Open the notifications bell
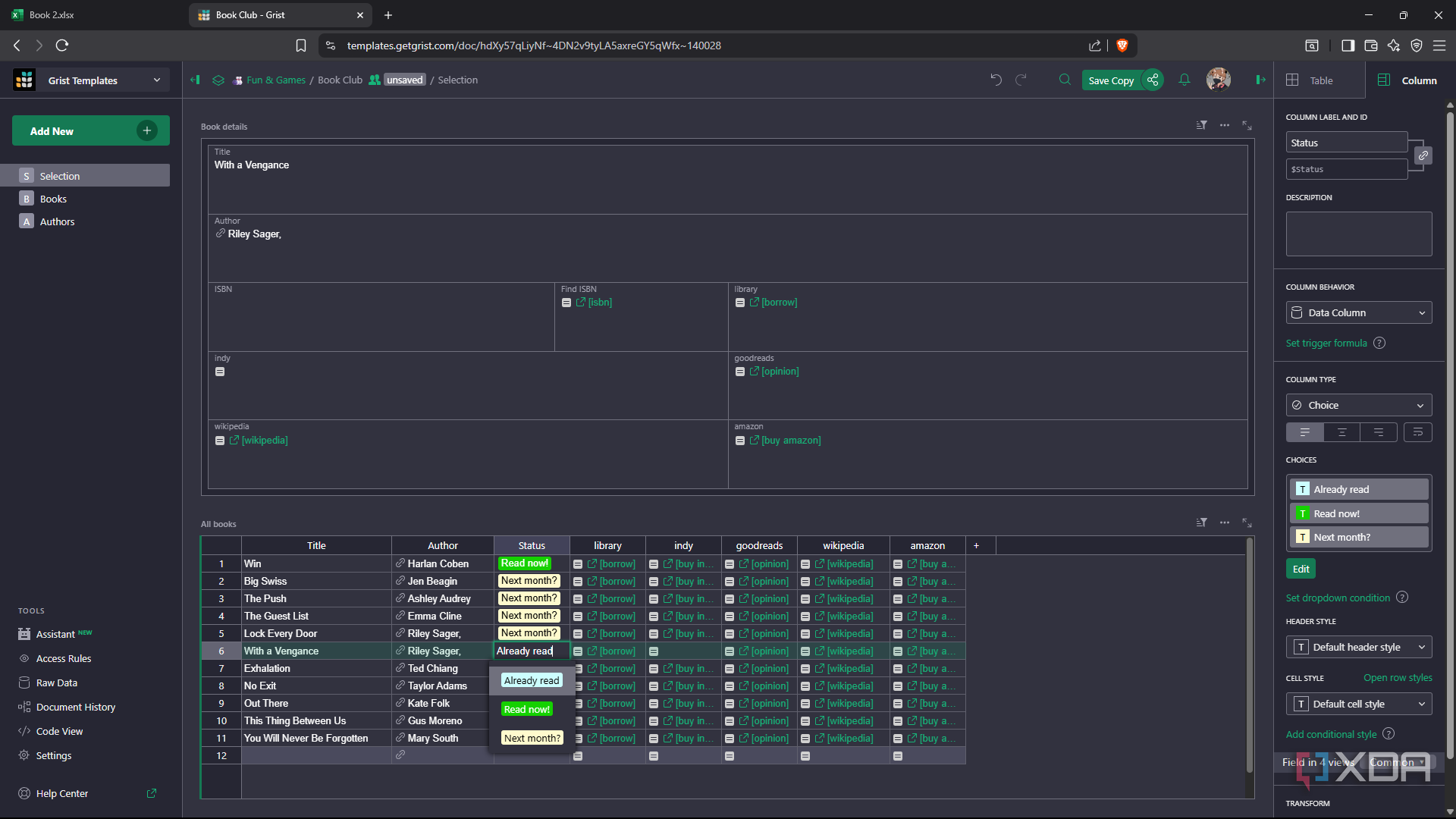 1184,80
